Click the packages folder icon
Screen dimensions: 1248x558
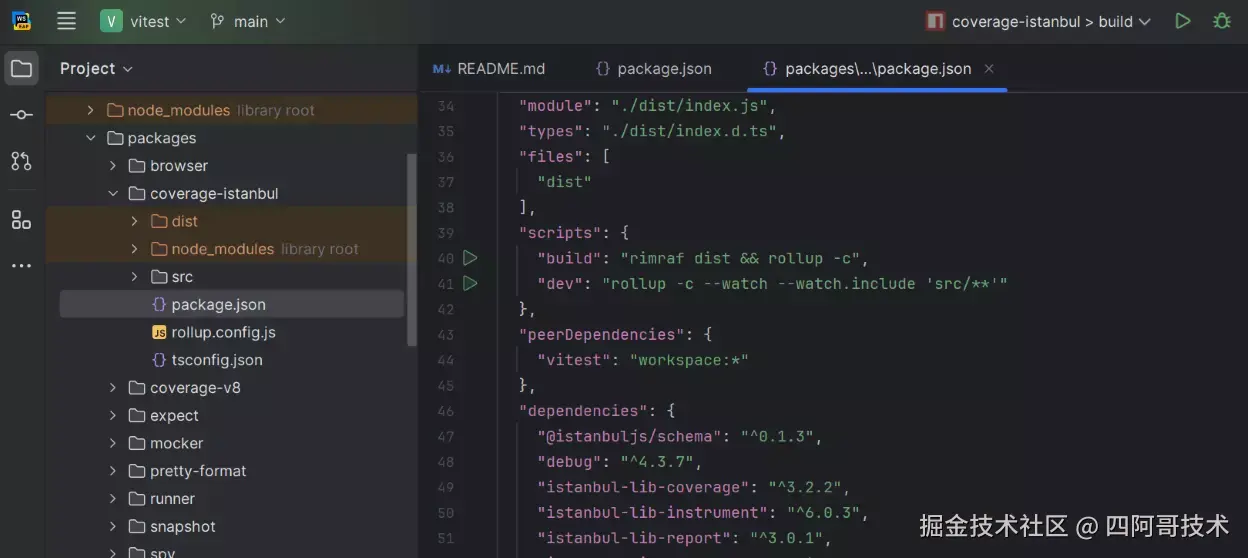115,138
